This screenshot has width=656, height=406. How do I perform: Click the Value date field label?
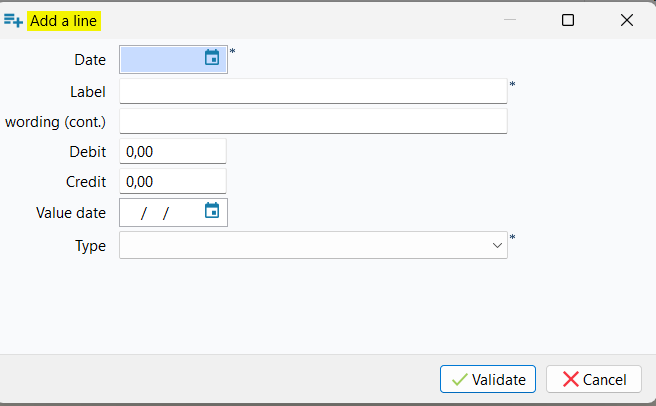[71, 212]
